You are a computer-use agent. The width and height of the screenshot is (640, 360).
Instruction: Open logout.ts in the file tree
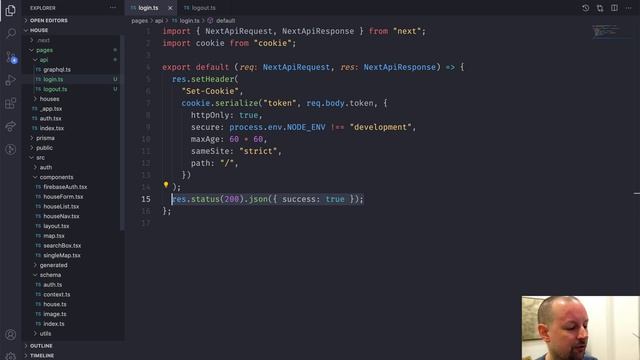[55, 89]
